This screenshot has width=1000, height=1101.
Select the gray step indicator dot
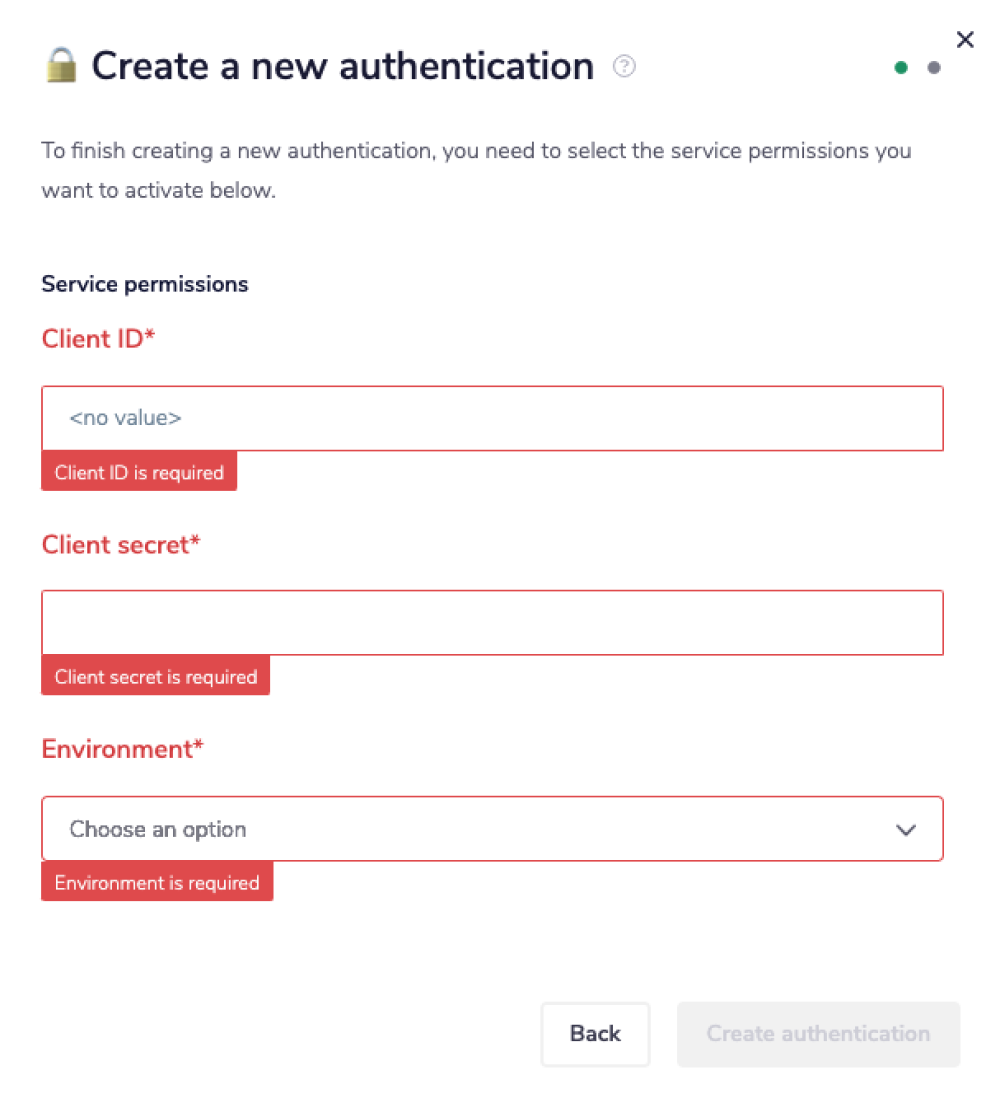(x=934, y=68)
